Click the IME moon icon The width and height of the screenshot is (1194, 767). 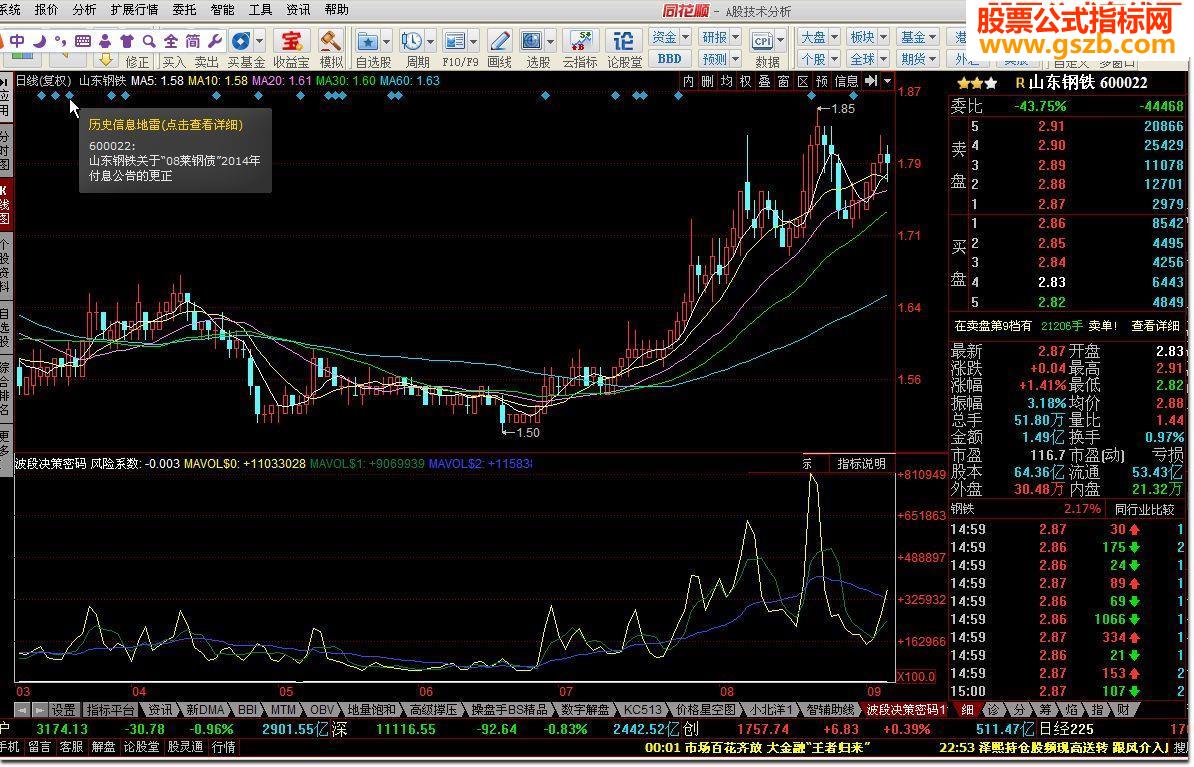coord(40,40)
